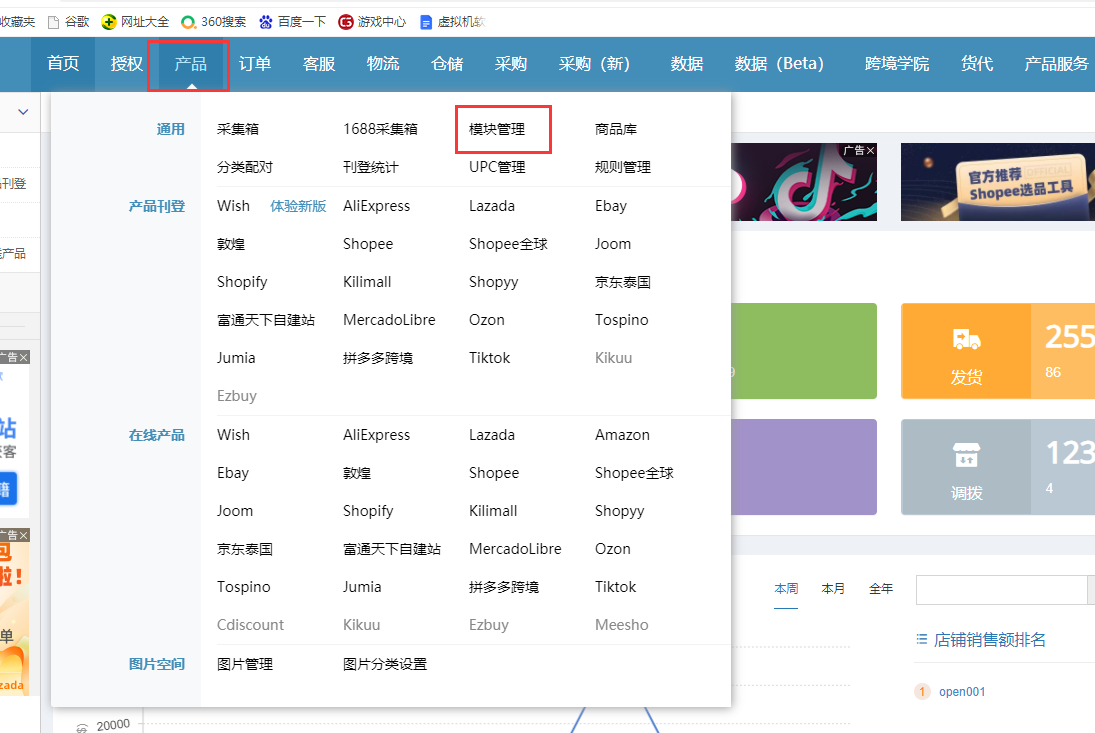
Task: Select 拼多多跨境 under 产品刊登
Action: coord(378,357)
